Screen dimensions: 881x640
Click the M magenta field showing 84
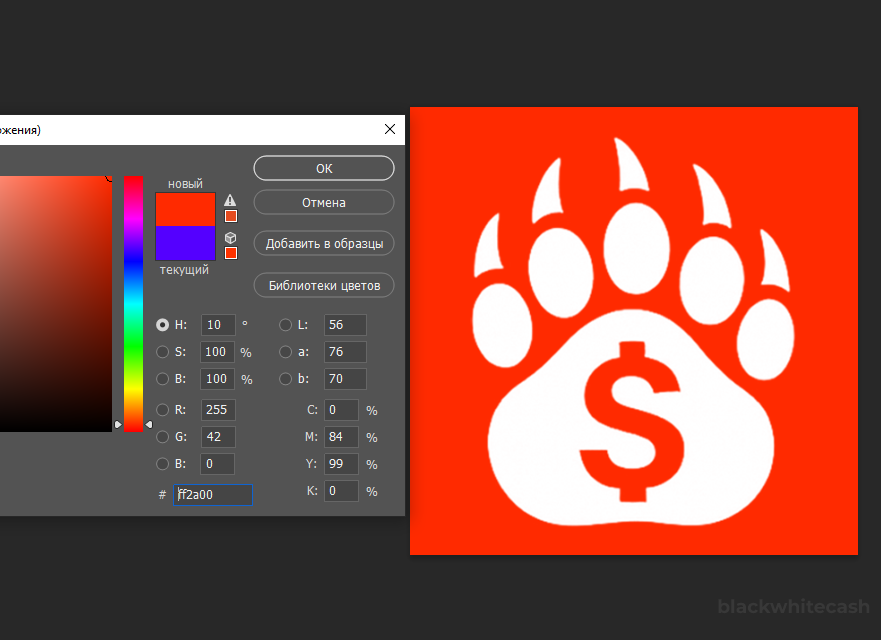(x=341, y=437)
